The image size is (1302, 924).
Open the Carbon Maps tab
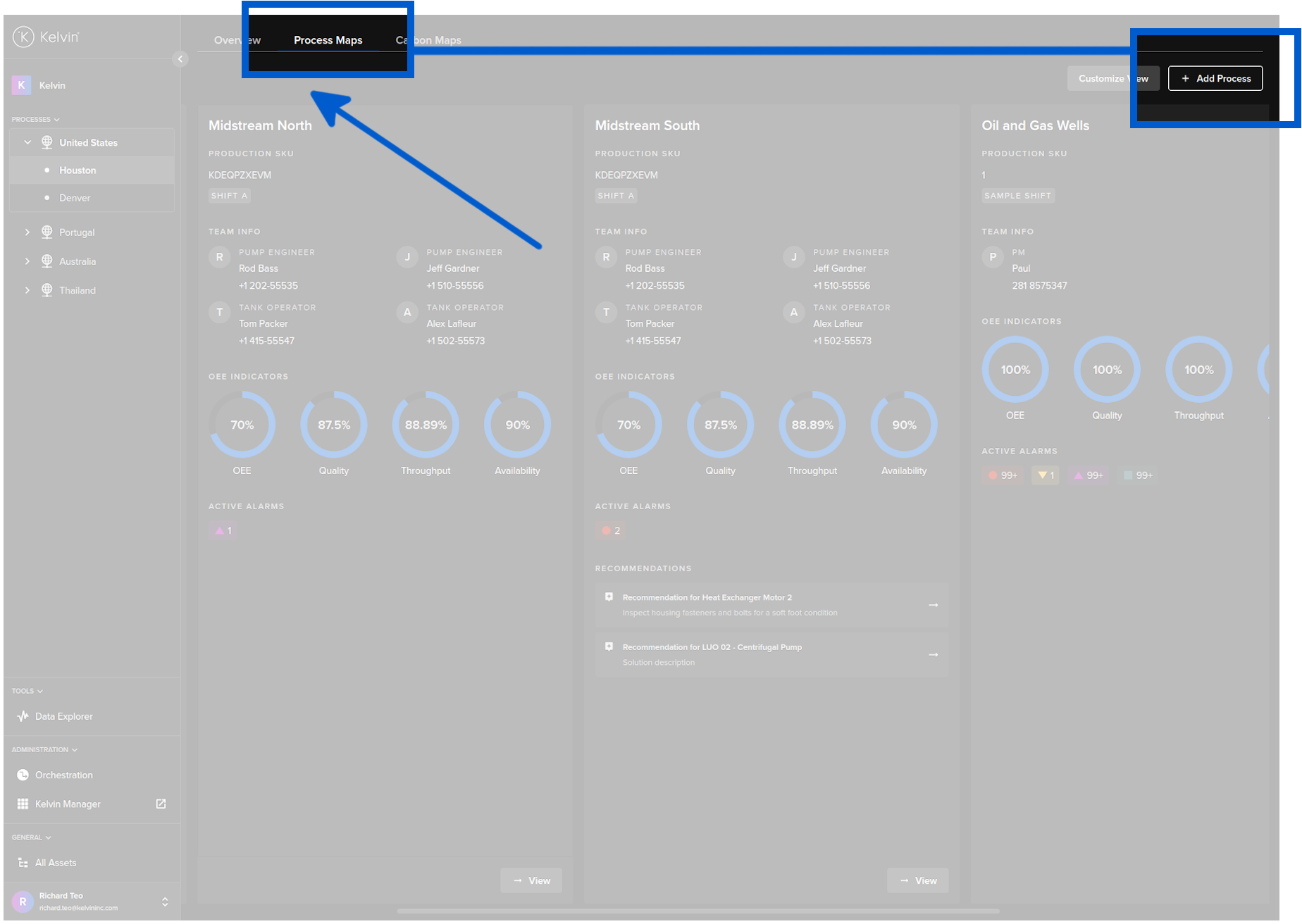[x=427, y=40]
